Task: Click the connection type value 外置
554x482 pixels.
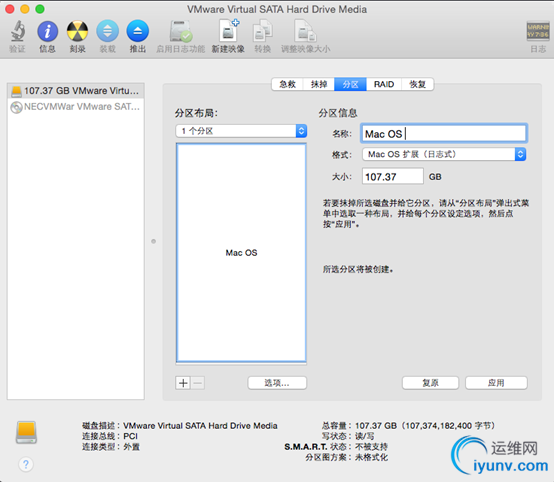Action: tap(131, 447)
